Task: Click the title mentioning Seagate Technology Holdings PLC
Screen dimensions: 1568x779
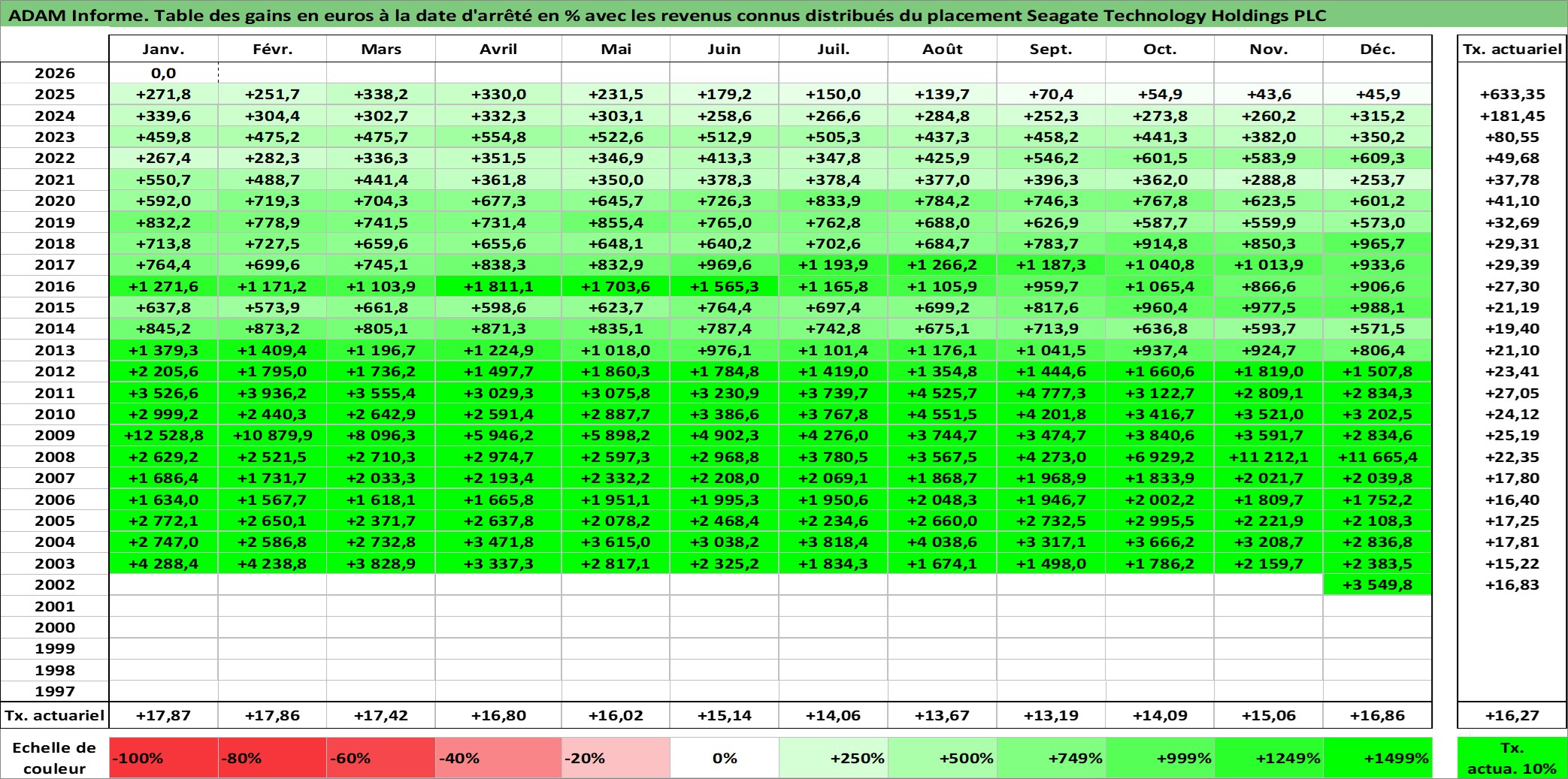Action: click(667, 15)
